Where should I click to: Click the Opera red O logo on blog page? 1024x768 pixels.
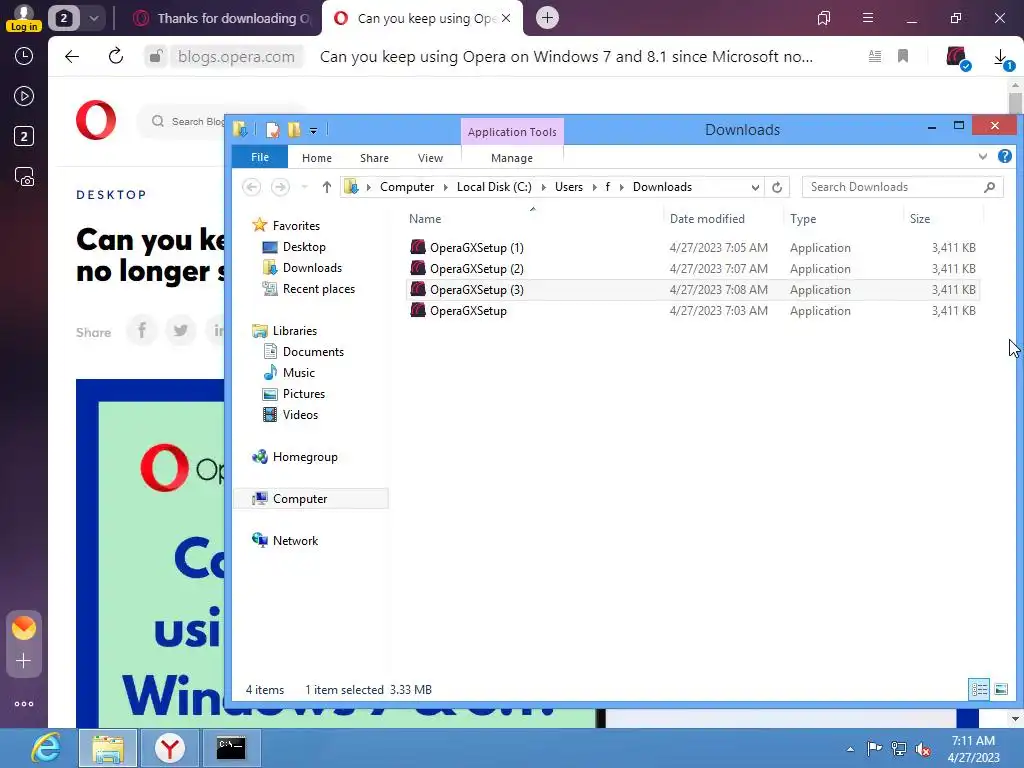96,120
